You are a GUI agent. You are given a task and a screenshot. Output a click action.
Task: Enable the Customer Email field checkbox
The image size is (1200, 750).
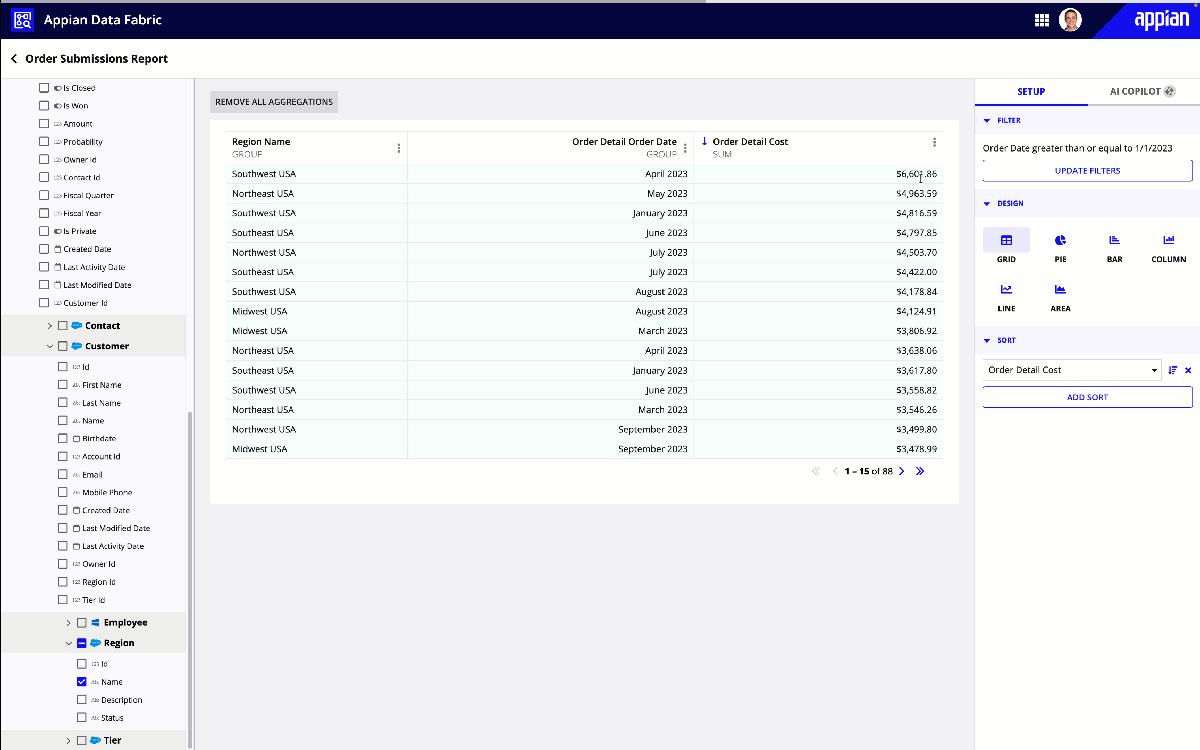point(63,475)
